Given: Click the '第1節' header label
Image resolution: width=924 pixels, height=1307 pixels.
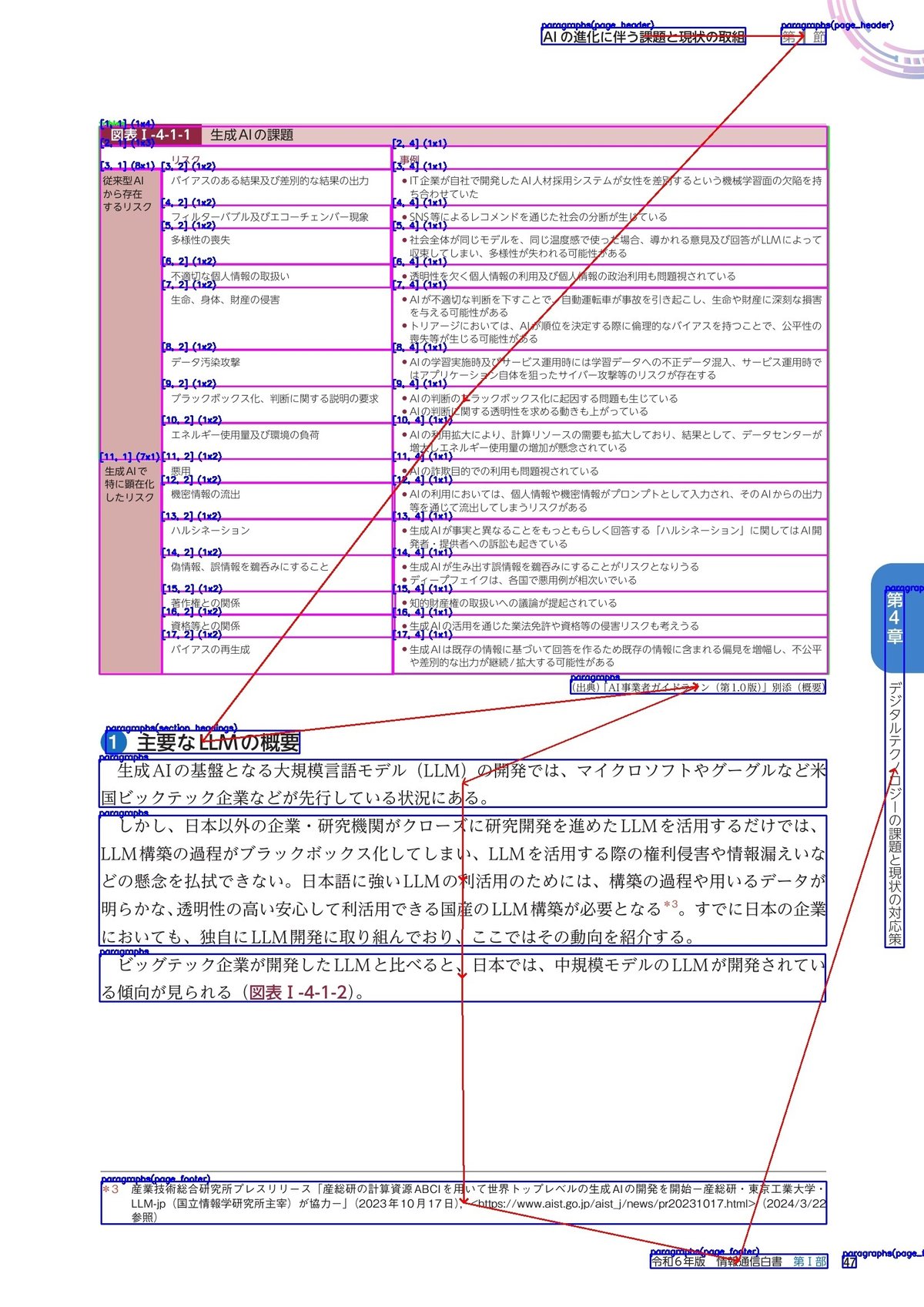Looking at the screenshot, I should tap(804, 36).
